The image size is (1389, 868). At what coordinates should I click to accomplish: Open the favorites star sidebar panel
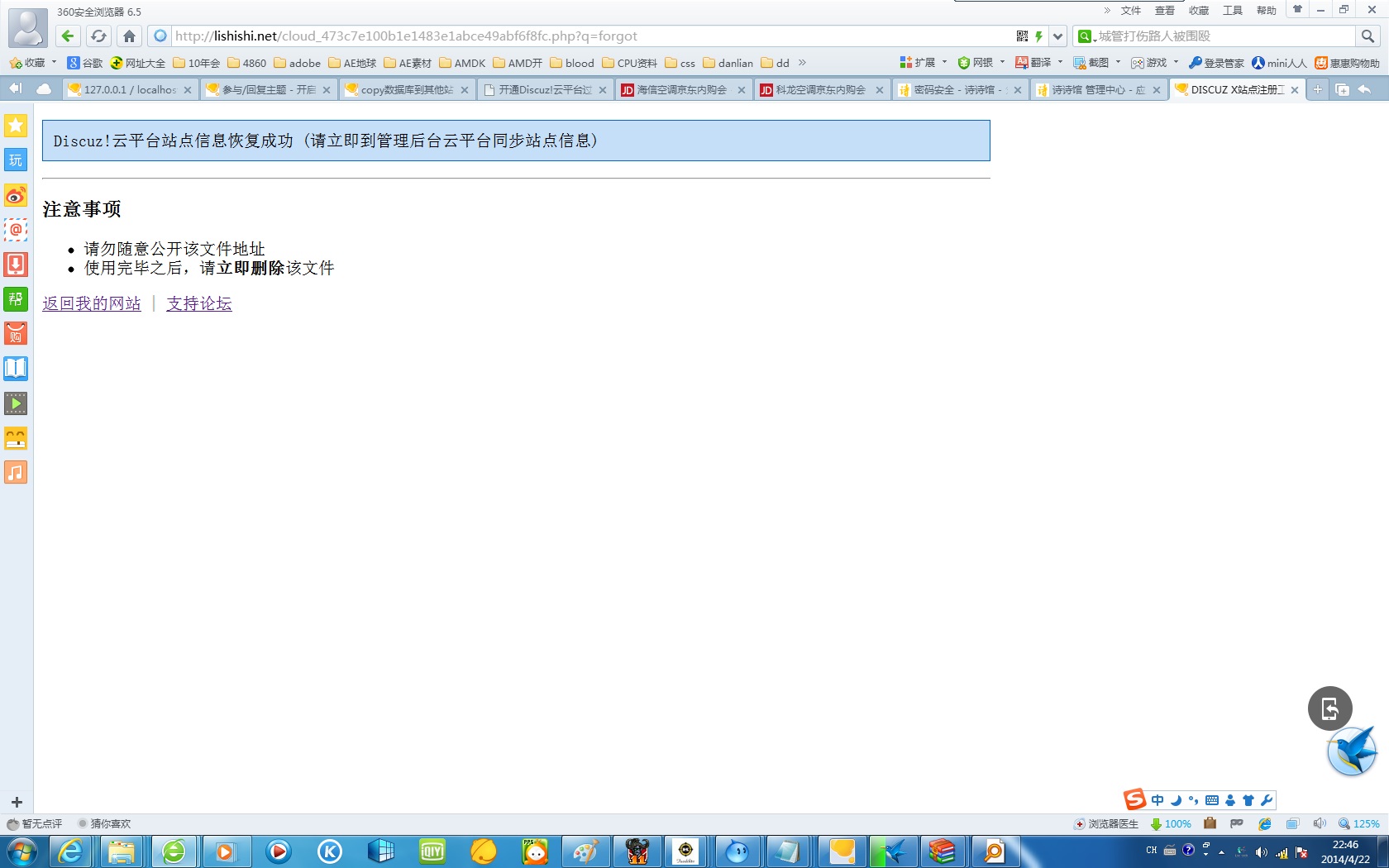[x=16, y=126]
